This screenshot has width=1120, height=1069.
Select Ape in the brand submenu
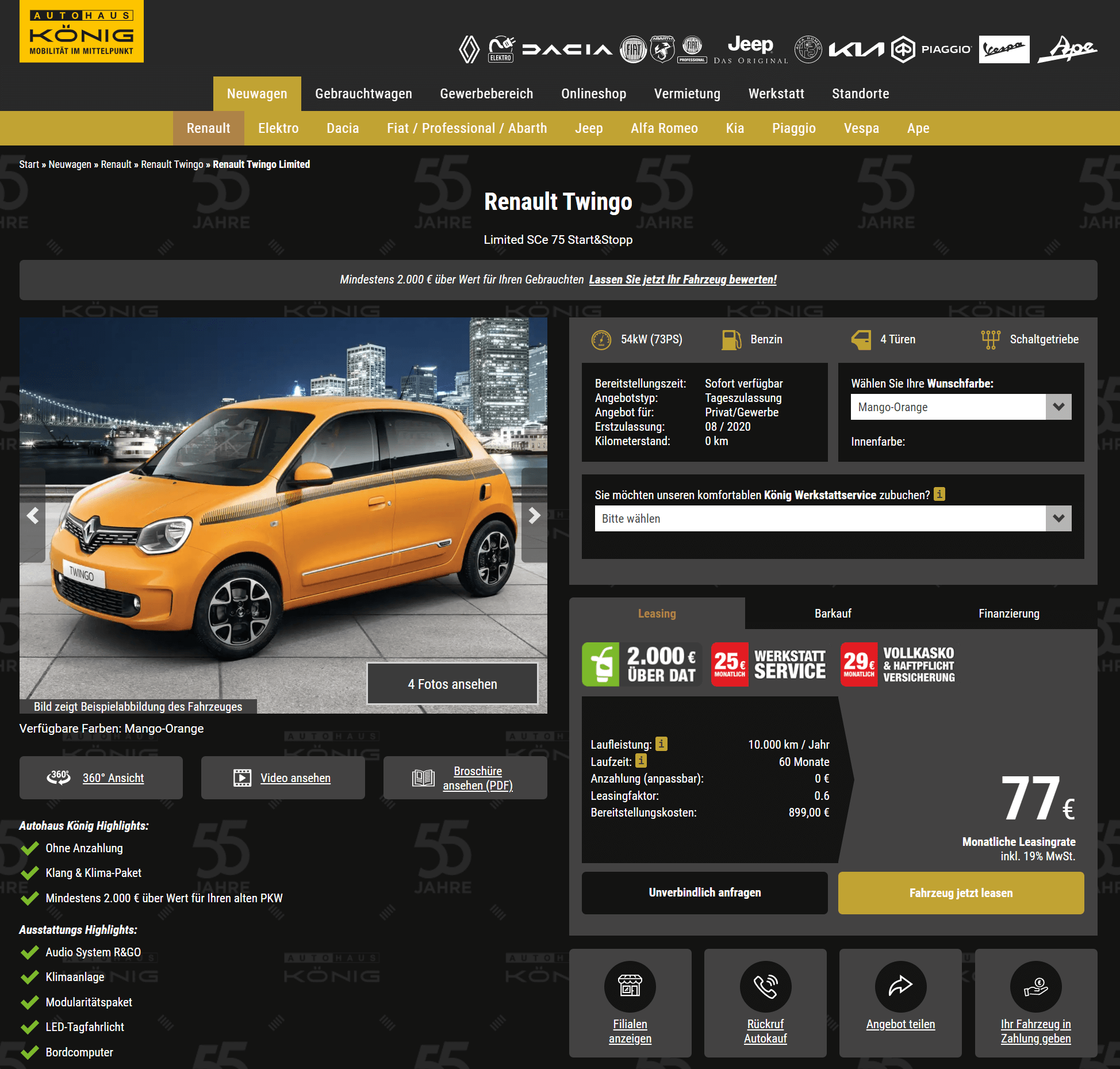click(x=918, y=128)
